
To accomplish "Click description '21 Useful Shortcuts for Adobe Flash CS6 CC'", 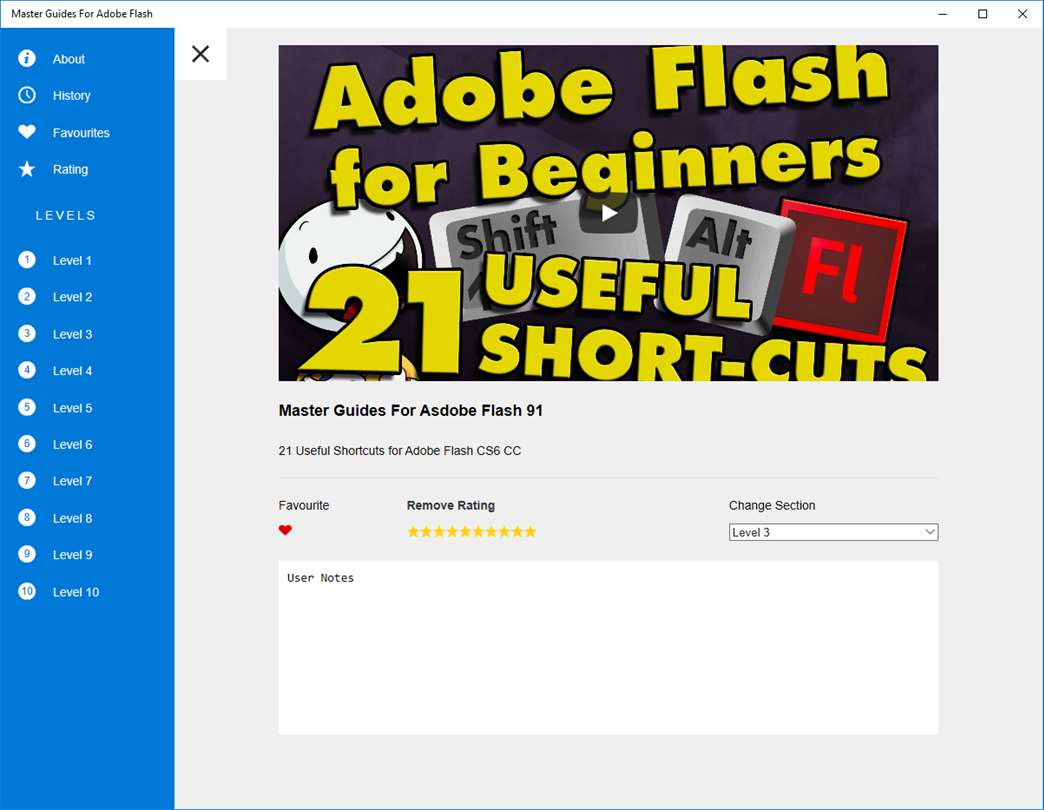I will (399, 451).
